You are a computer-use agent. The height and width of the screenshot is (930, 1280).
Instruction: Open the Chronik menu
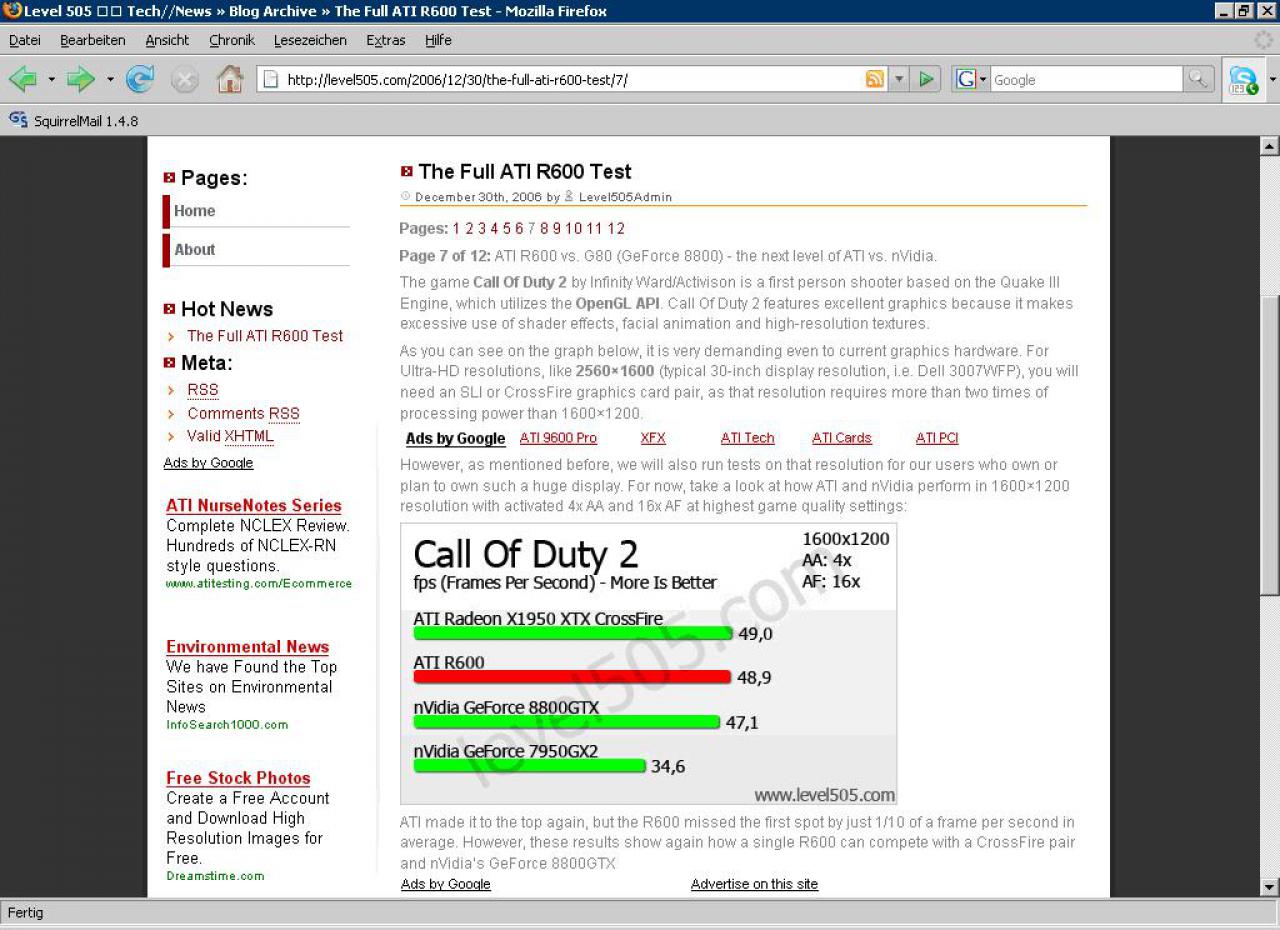232,40
